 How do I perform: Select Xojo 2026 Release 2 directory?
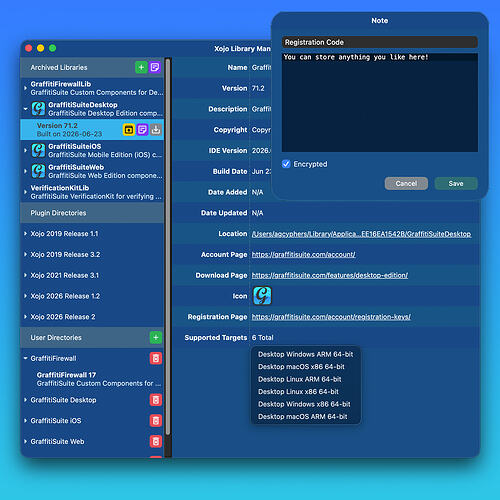click(x=92, y=317)
